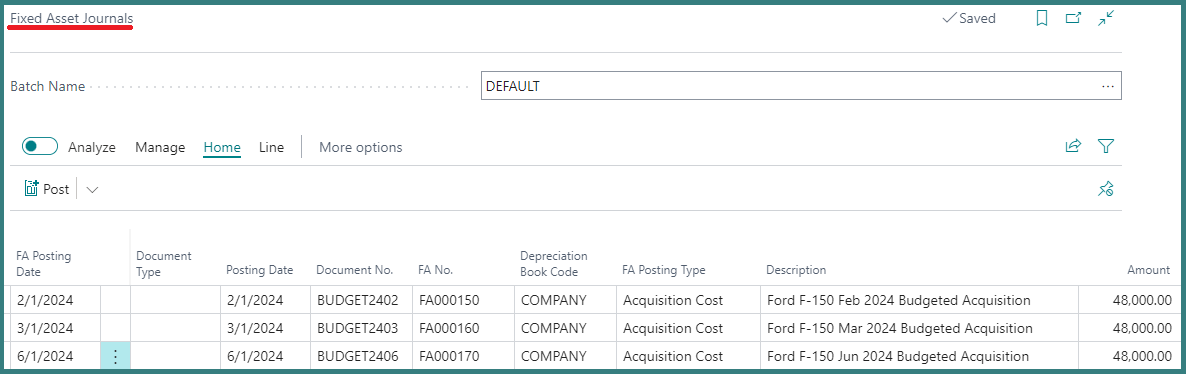Select document number BUDGET2402 cell

click(361, 301)
